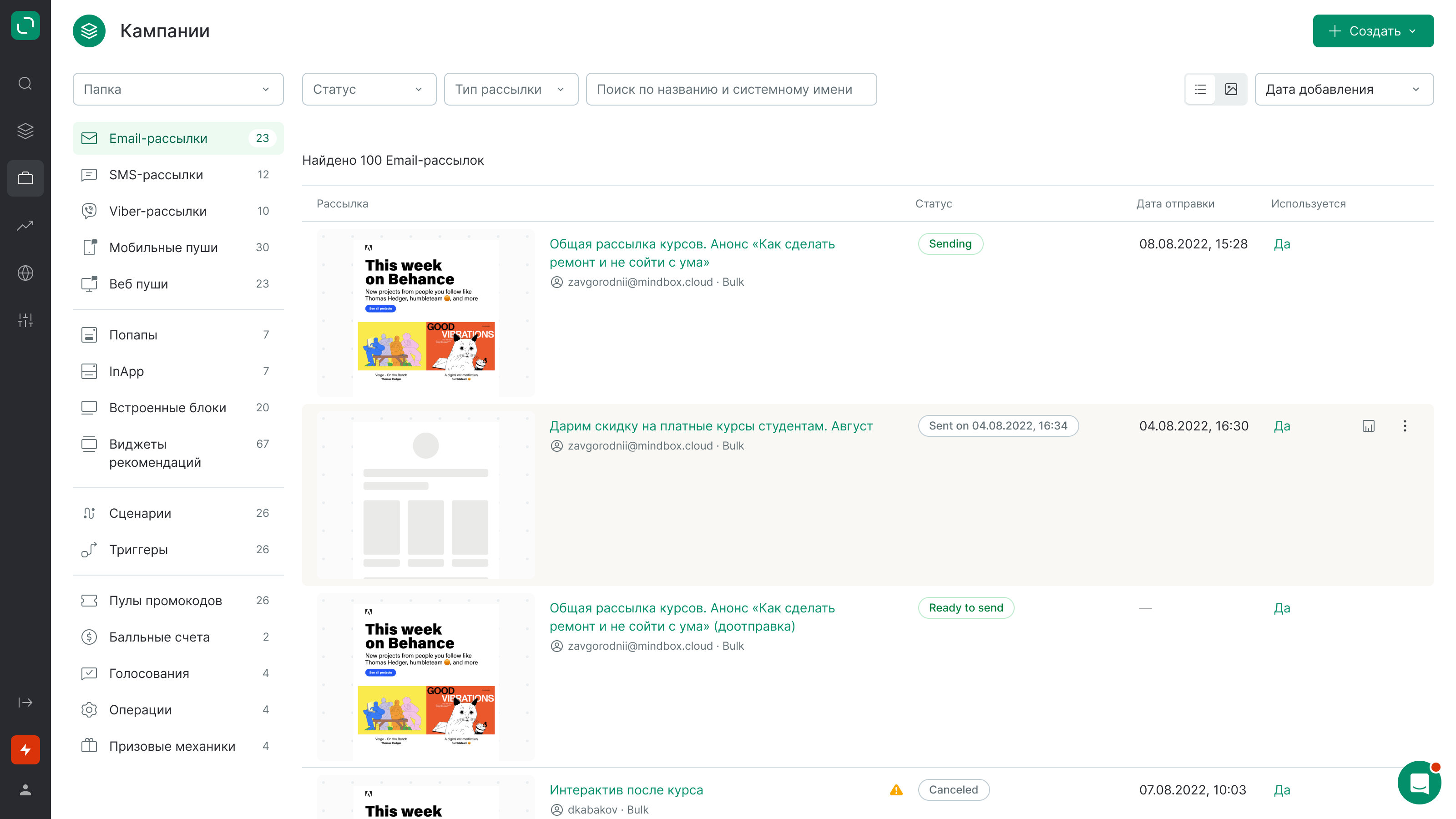Select Viber-рассылки in the category list
This screenshot has height=819, width=1456.
click(178, 212)
